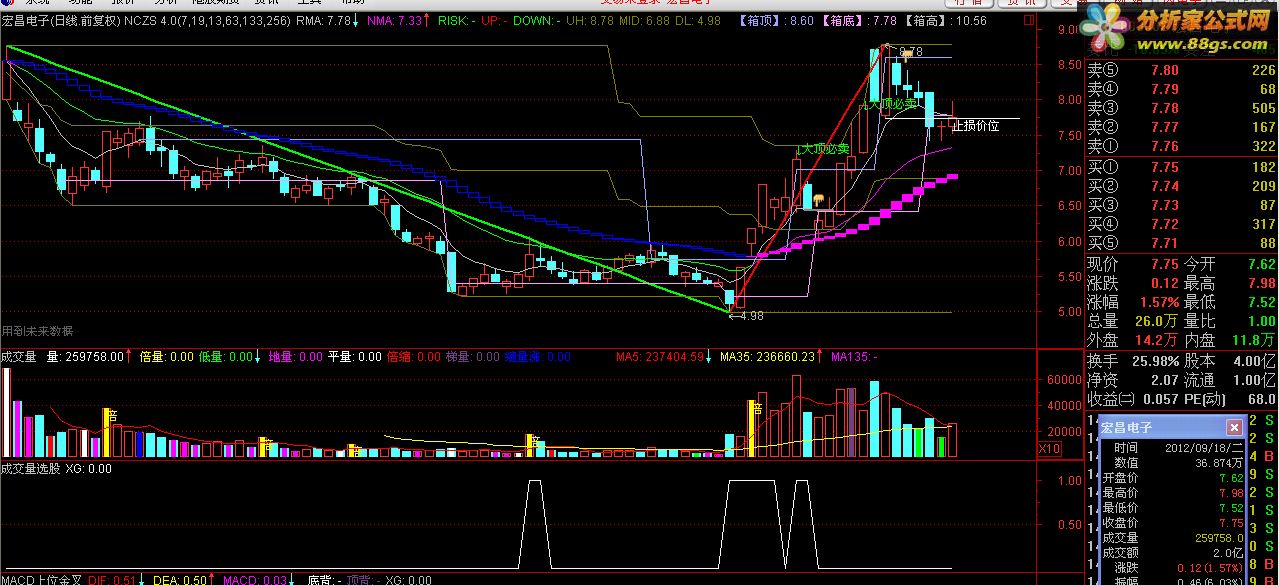Click the 量: 259758.00 volume value

click(86, 356)
